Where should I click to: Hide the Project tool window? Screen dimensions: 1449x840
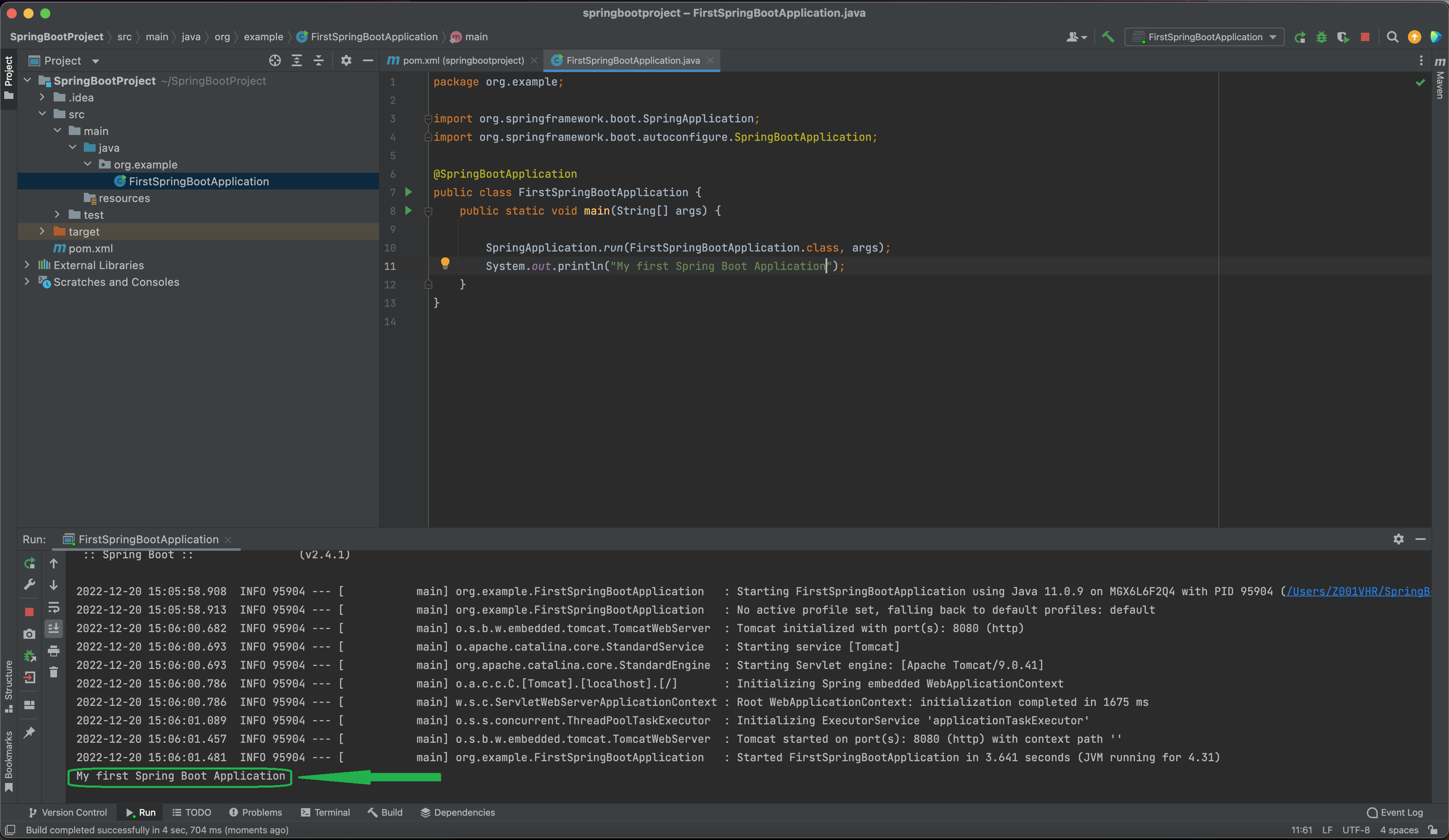point(368,60)
